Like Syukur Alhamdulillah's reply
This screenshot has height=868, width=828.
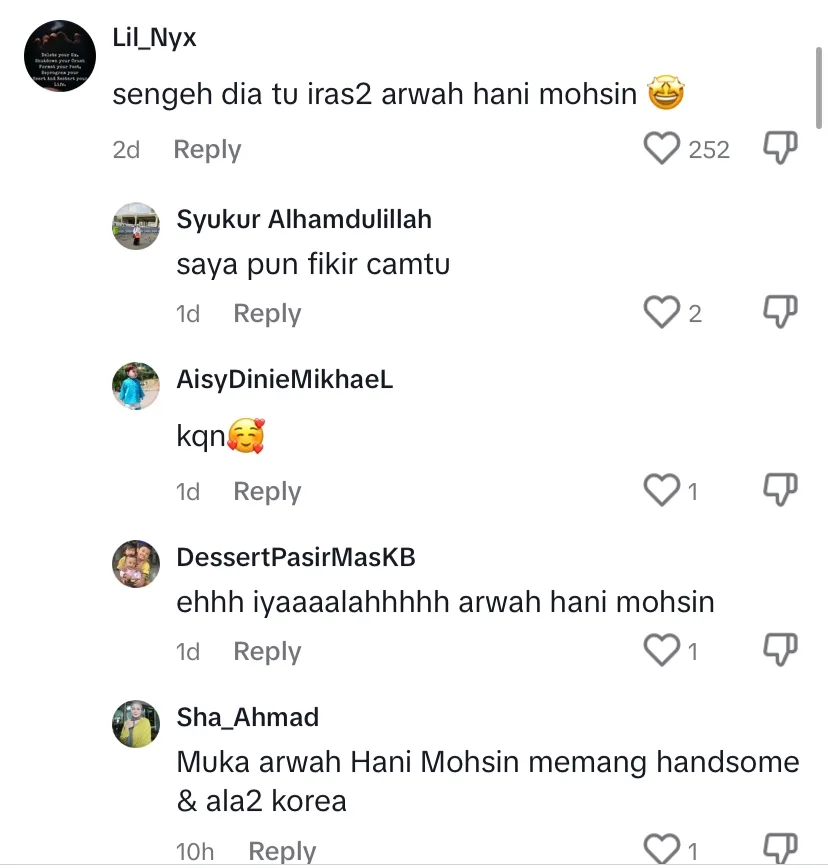pyautogui.click(x=662, y=313)
